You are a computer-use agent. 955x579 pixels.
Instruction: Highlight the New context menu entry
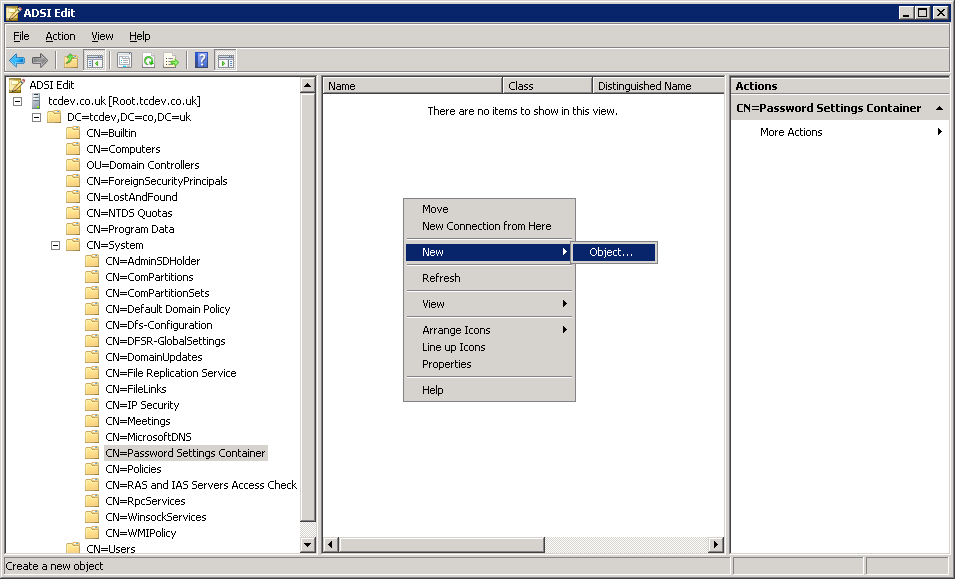(490, 252)
